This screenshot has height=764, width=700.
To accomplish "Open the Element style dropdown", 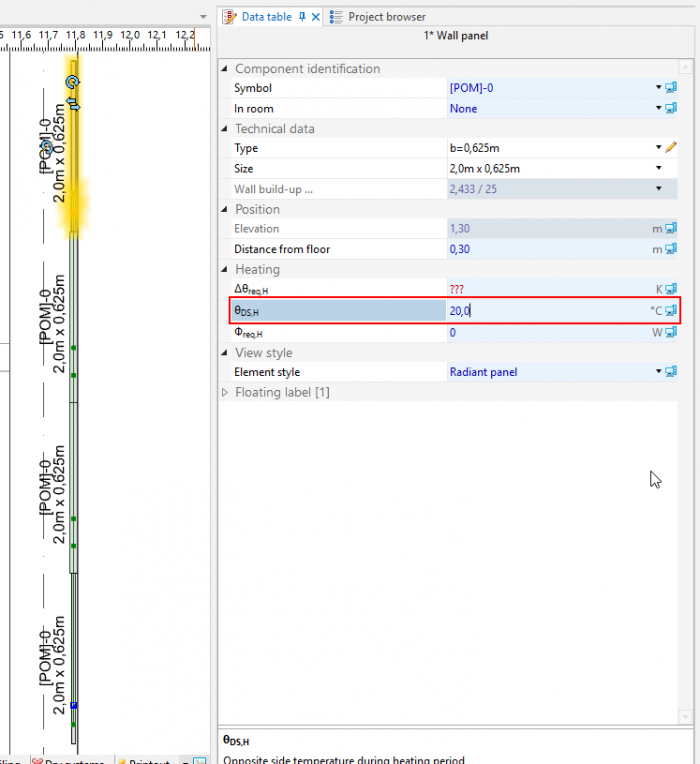I will click(x=658, y=372).
